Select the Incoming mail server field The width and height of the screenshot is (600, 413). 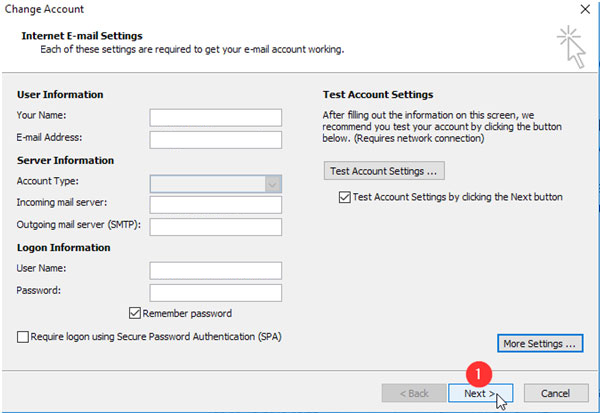(x=215, y=205)
